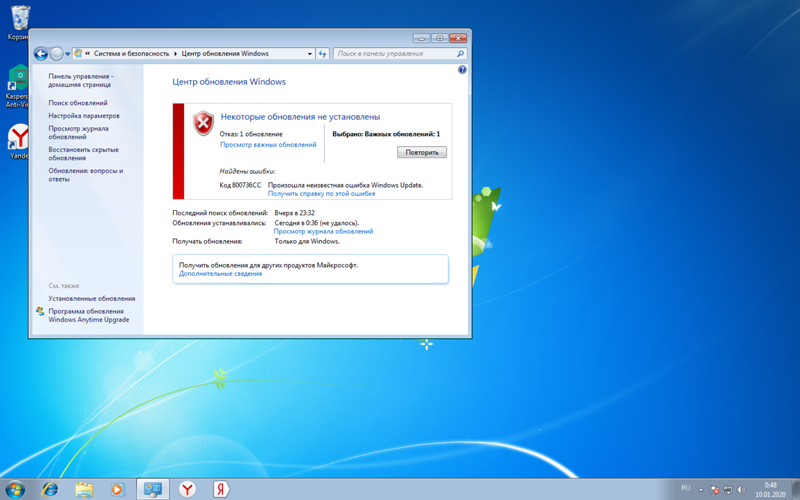Click the 'Отказ: 1 обновление' text

click(x=251, y=134)
